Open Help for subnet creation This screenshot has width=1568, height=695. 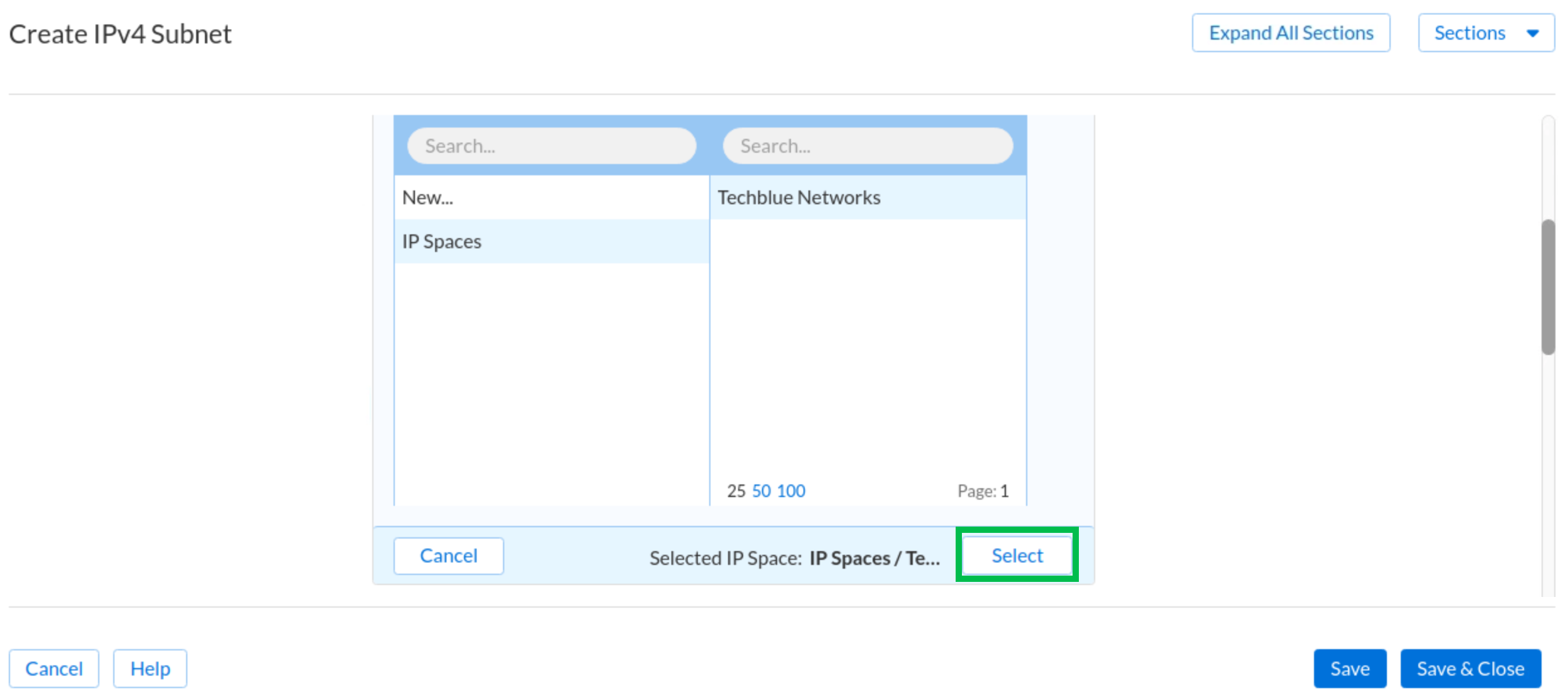click(x=150, y=669)
